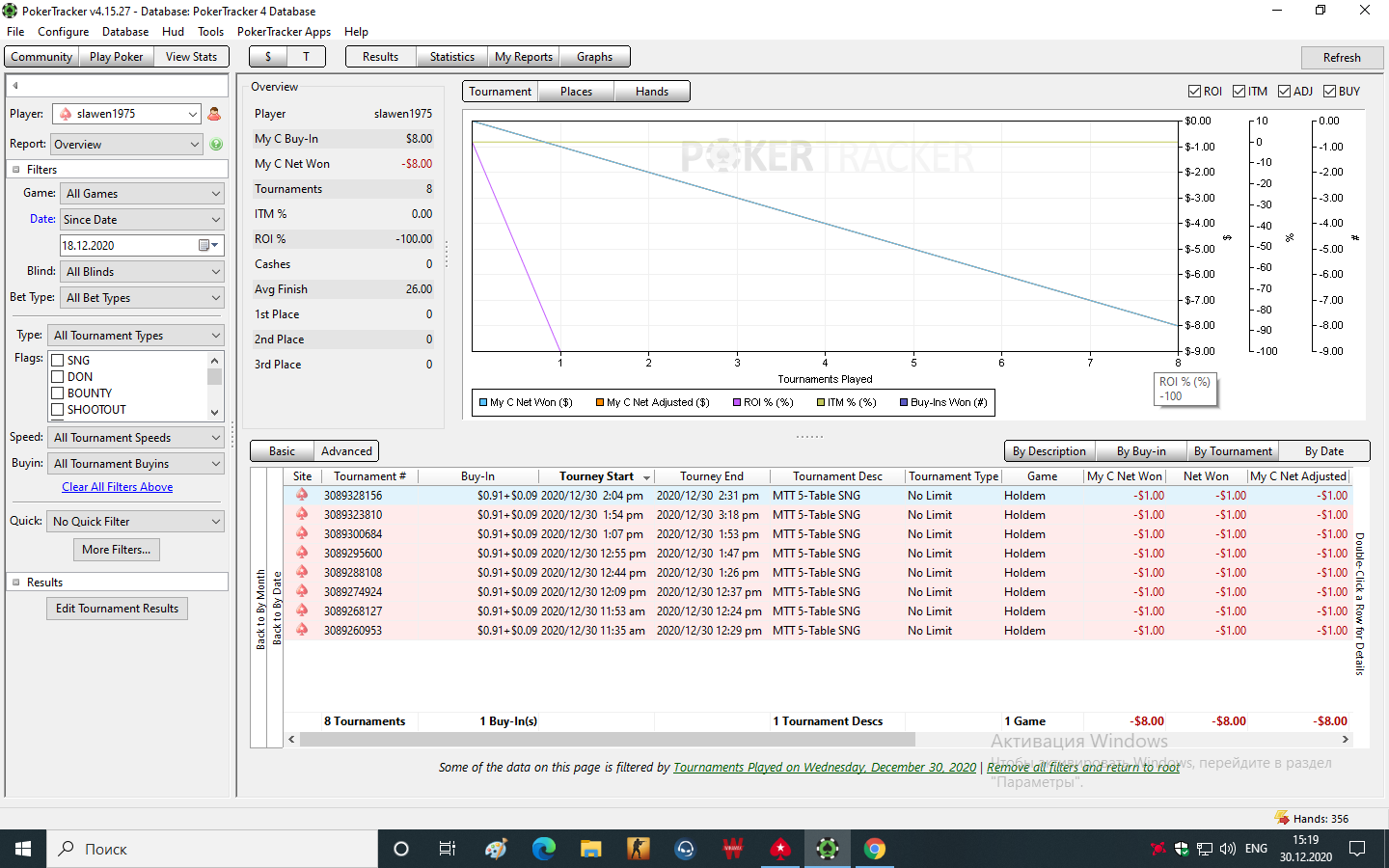Toggle the ROI graph checkbox

pos(1195,92)
